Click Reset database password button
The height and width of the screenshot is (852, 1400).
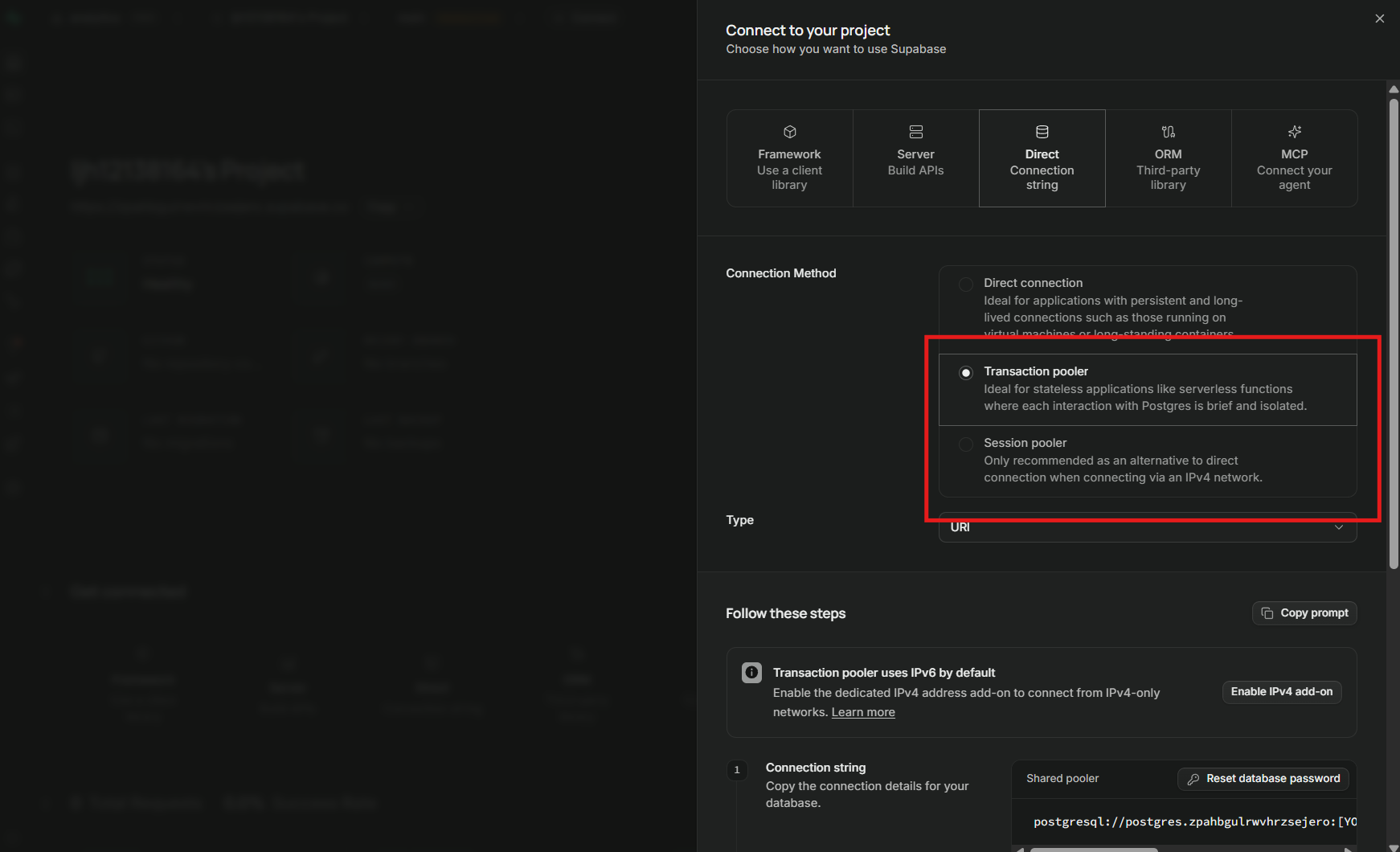(1263, 779)
